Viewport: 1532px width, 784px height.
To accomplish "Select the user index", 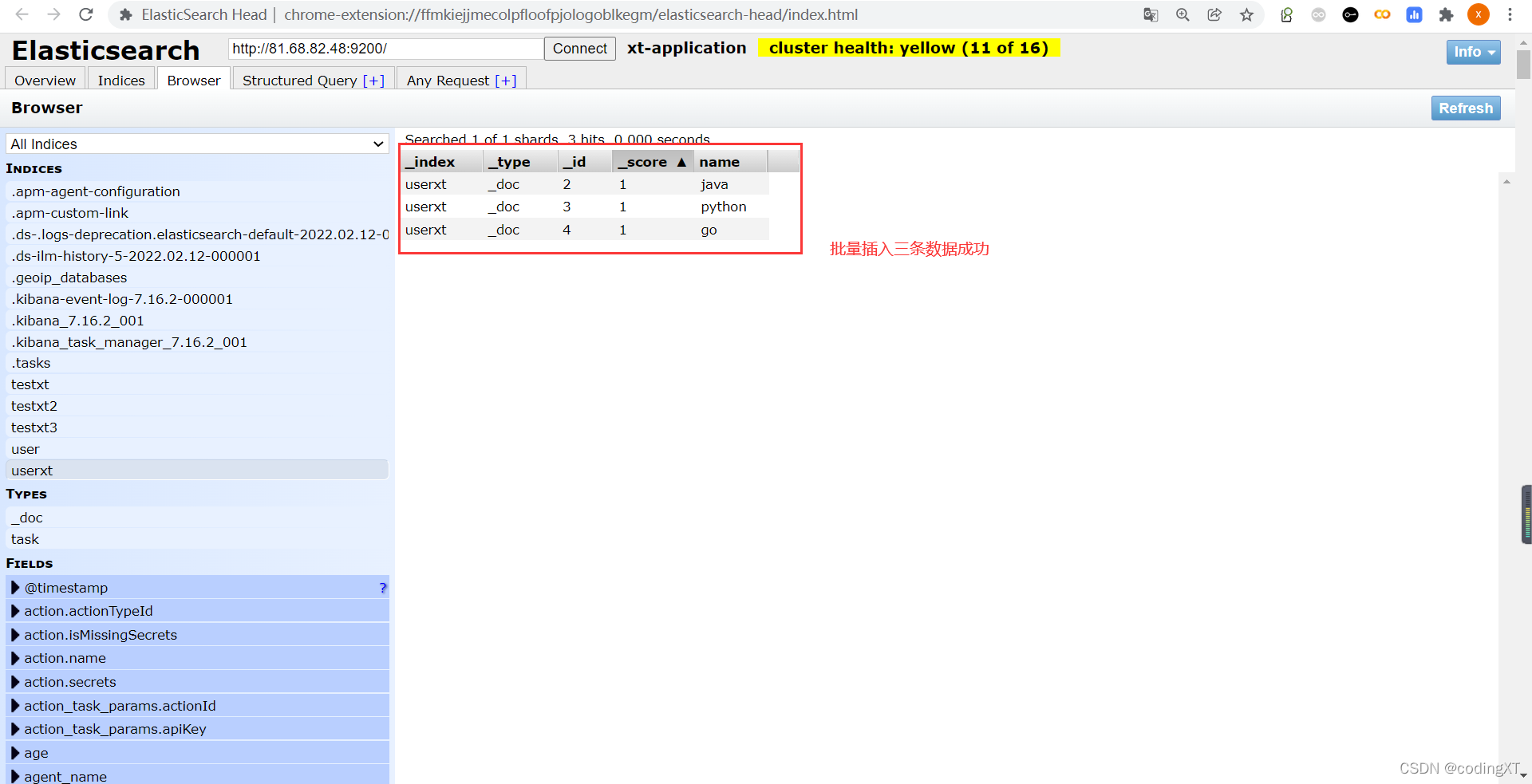I will pyautogui.click(x=197, y=449).
